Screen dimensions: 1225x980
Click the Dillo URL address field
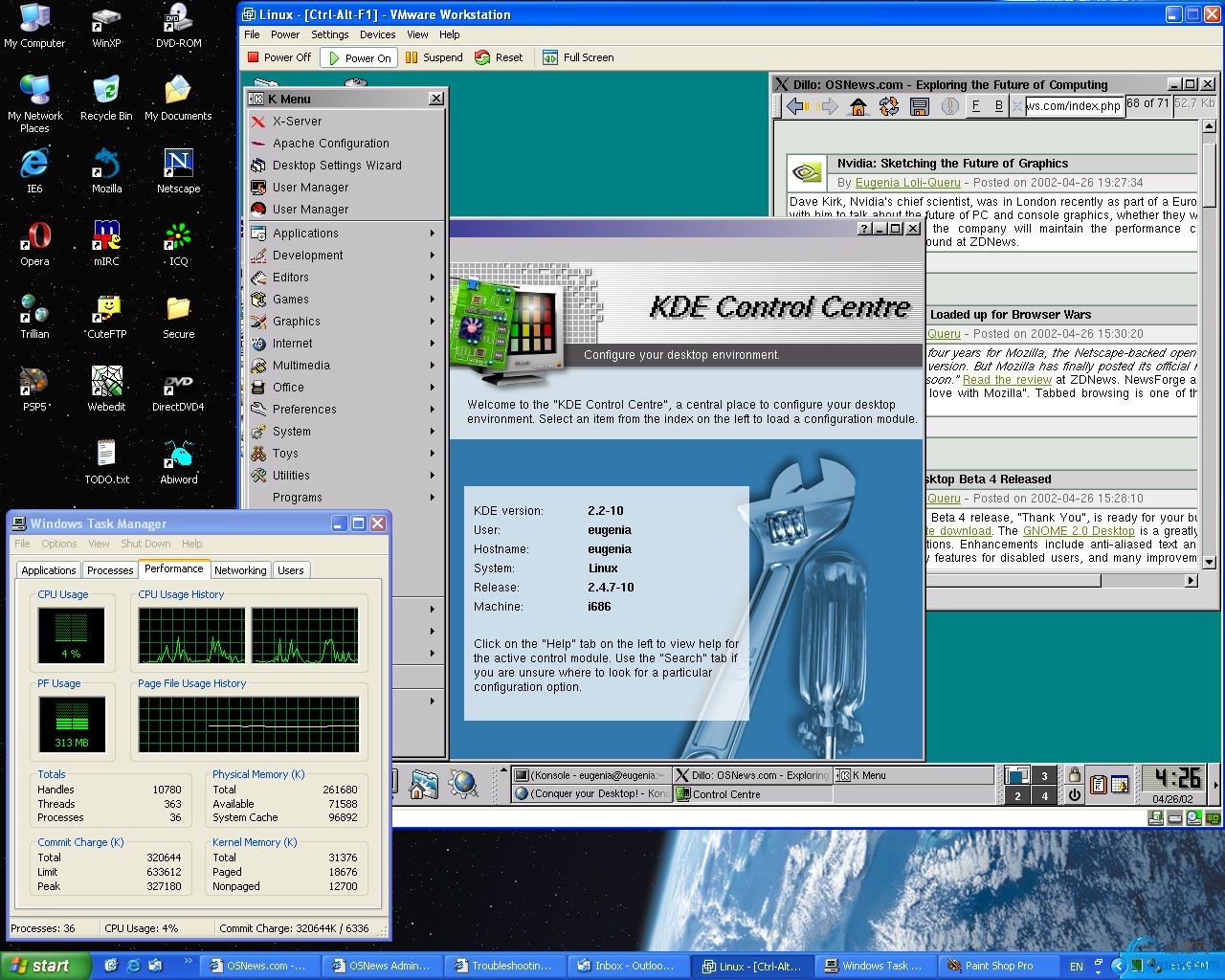point(1073,106)
